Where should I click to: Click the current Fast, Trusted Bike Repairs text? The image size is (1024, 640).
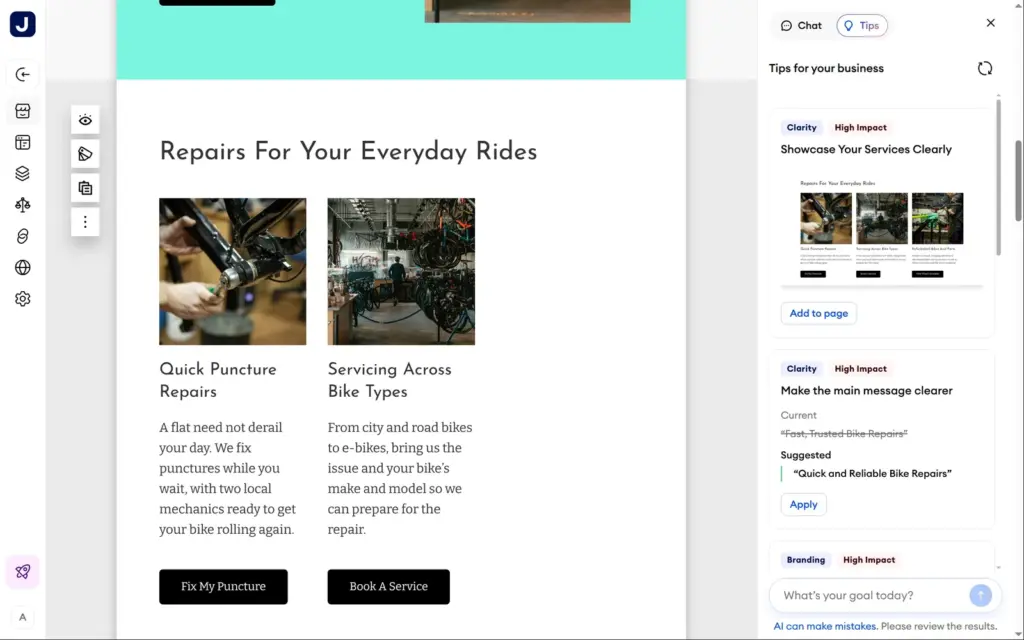(844, 434)
